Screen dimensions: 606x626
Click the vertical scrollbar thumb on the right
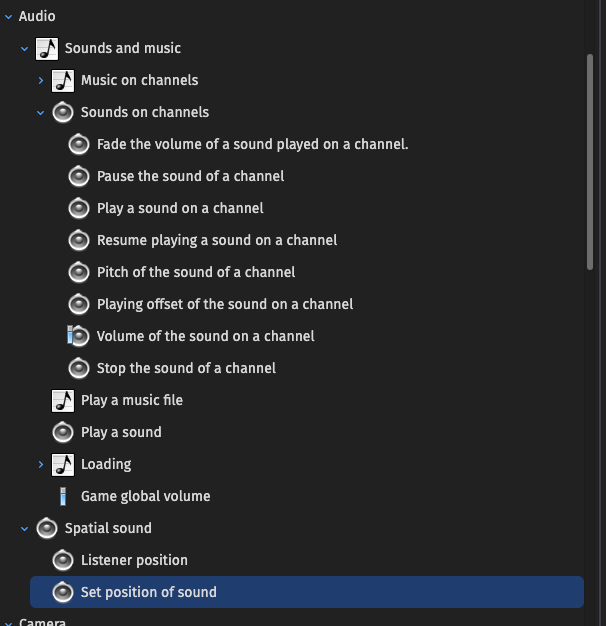pos(590,162)
